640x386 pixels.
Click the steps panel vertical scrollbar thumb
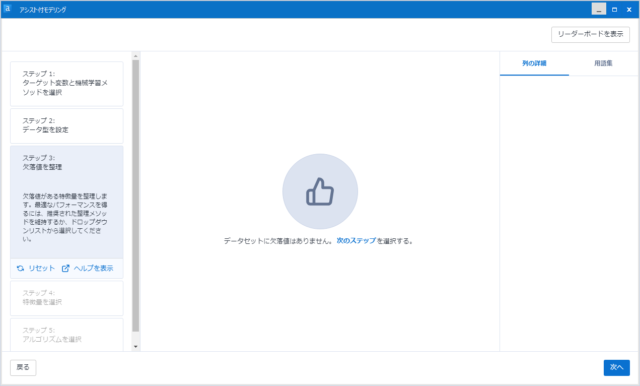136,196
